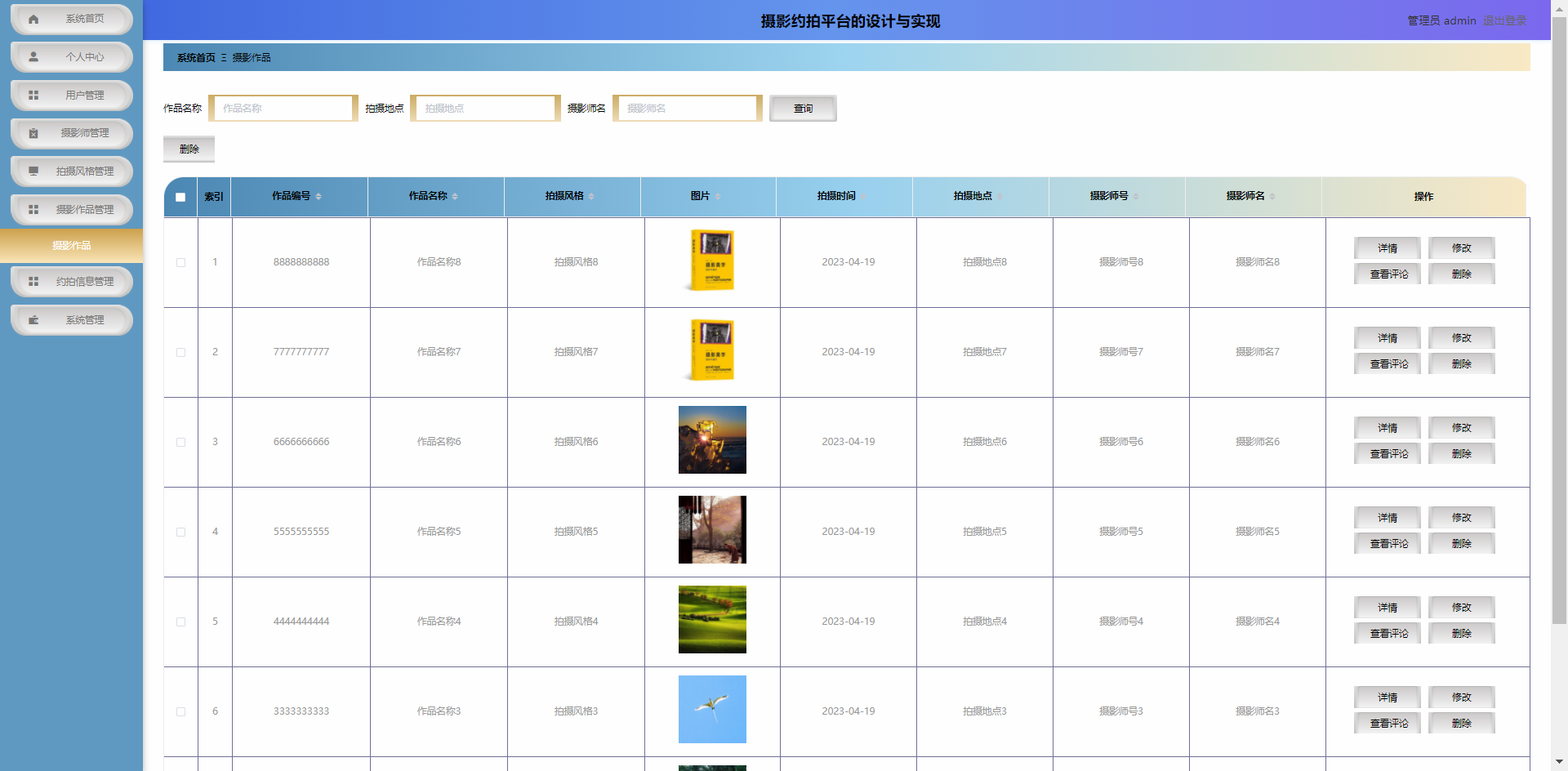Focus the 作品名称 search field
Viewport: 1568px width, 771px height.
[x=283, y=109]
